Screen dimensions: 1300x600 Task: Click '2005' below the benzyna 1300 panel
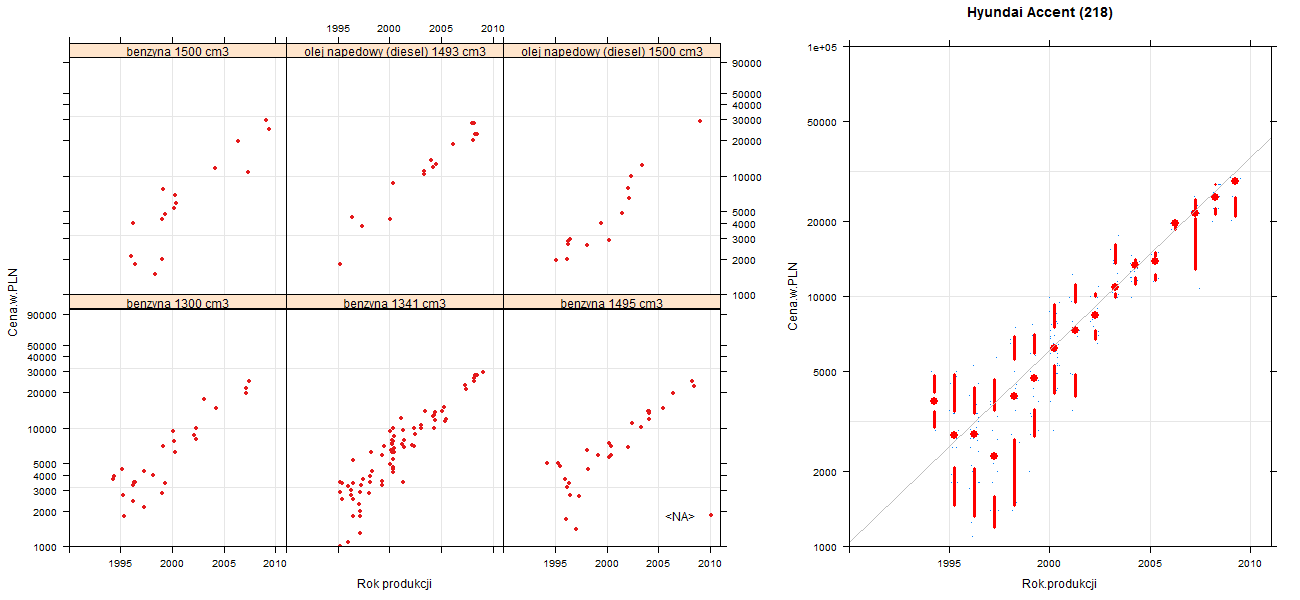(224, 564)
